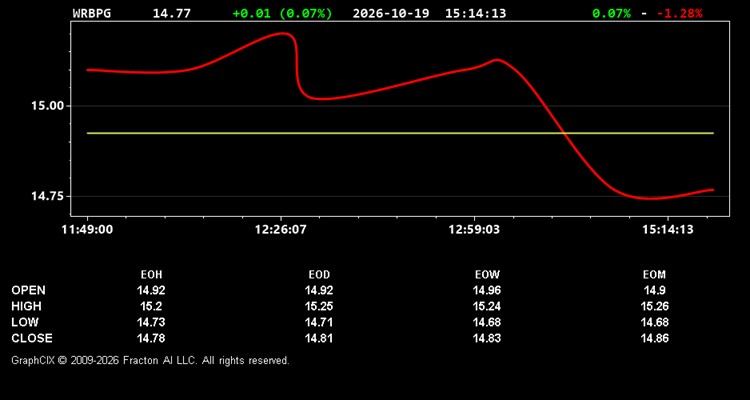The width and height of the screenshot is (750, 400).
Task: Click the +0.01 (0.07%) change value
Action: [x=282, y=13]
